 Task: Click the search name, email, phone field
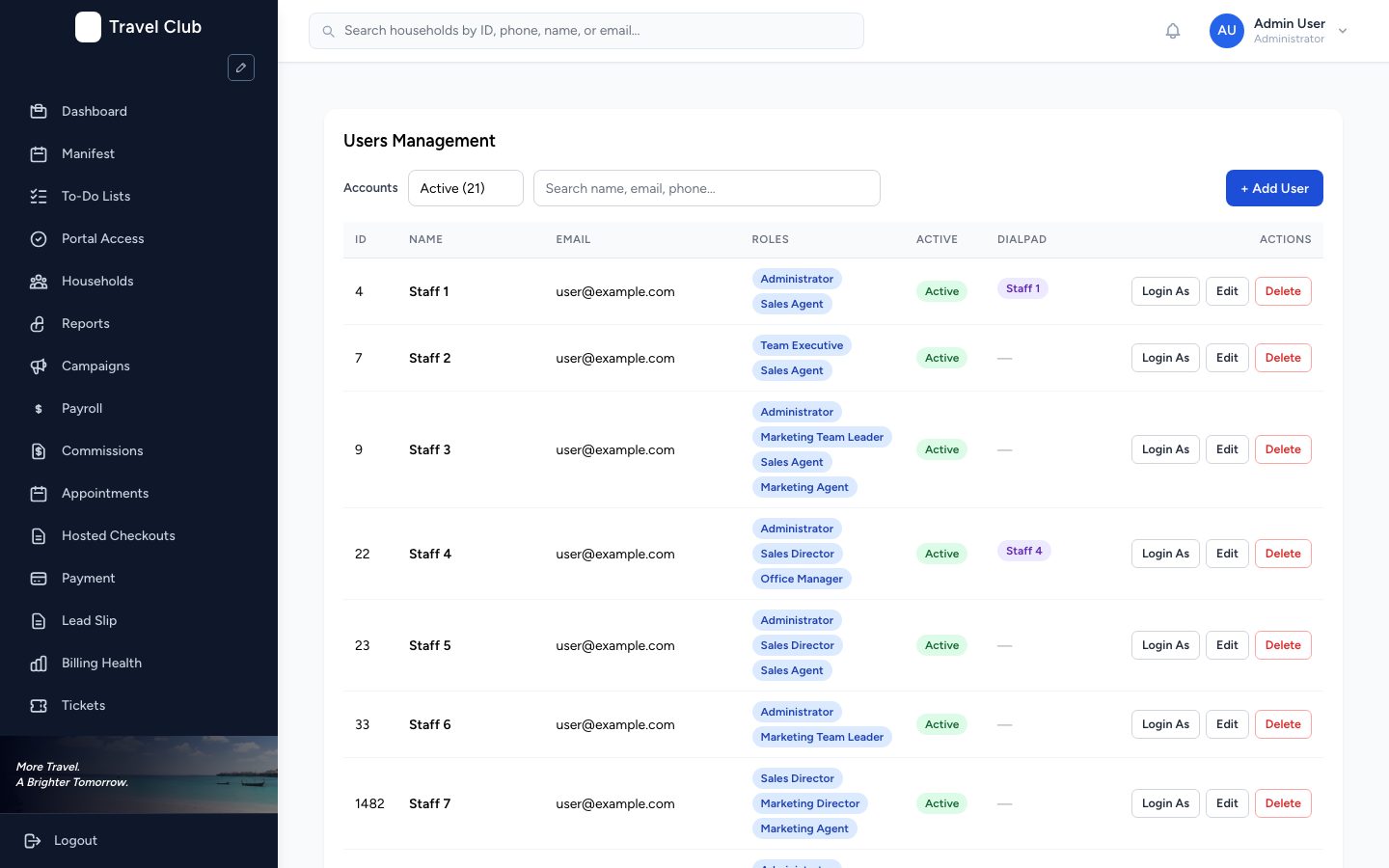(x=707, y=188)
